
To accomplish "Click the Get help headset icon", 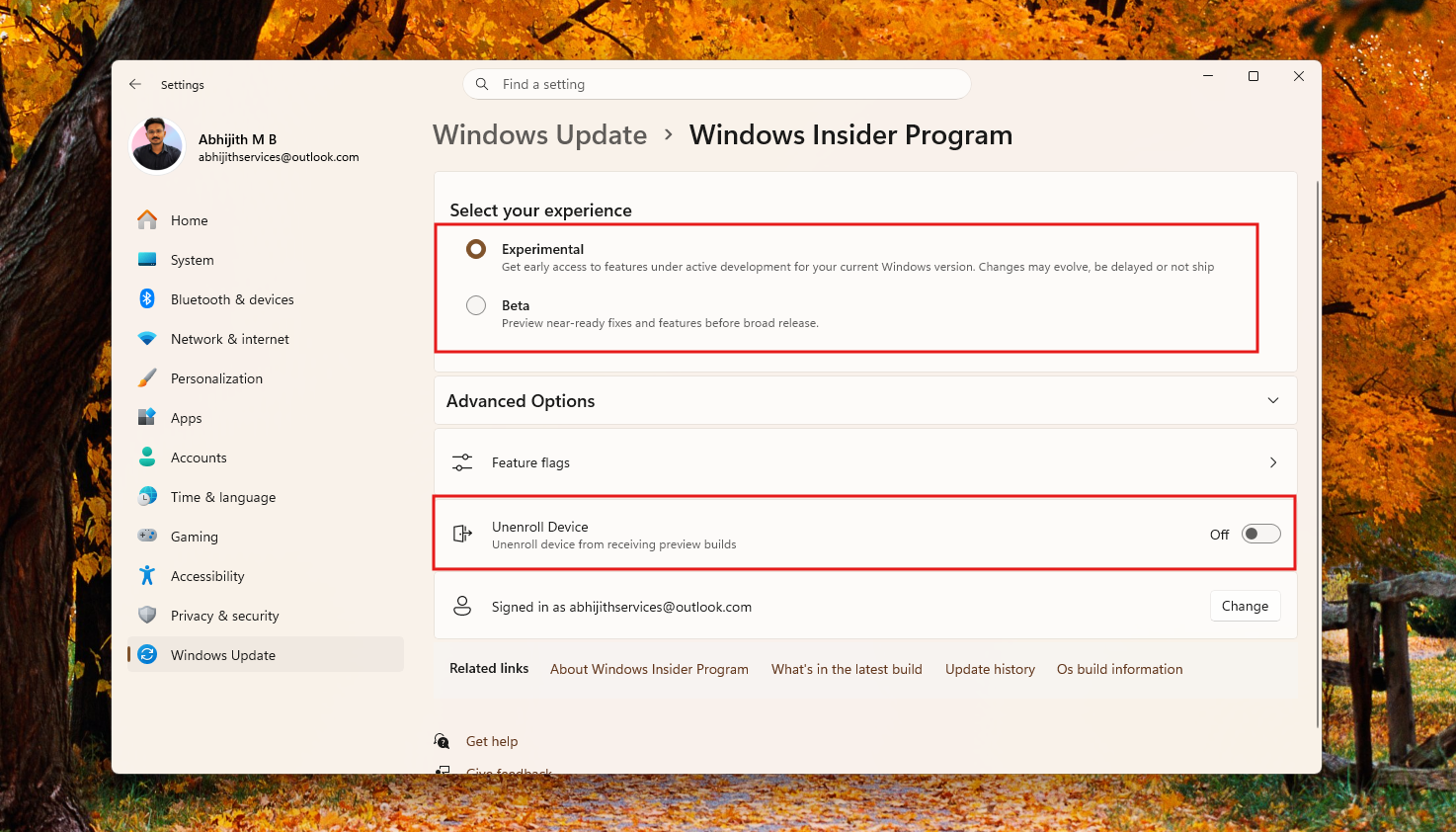I will 443,740.
